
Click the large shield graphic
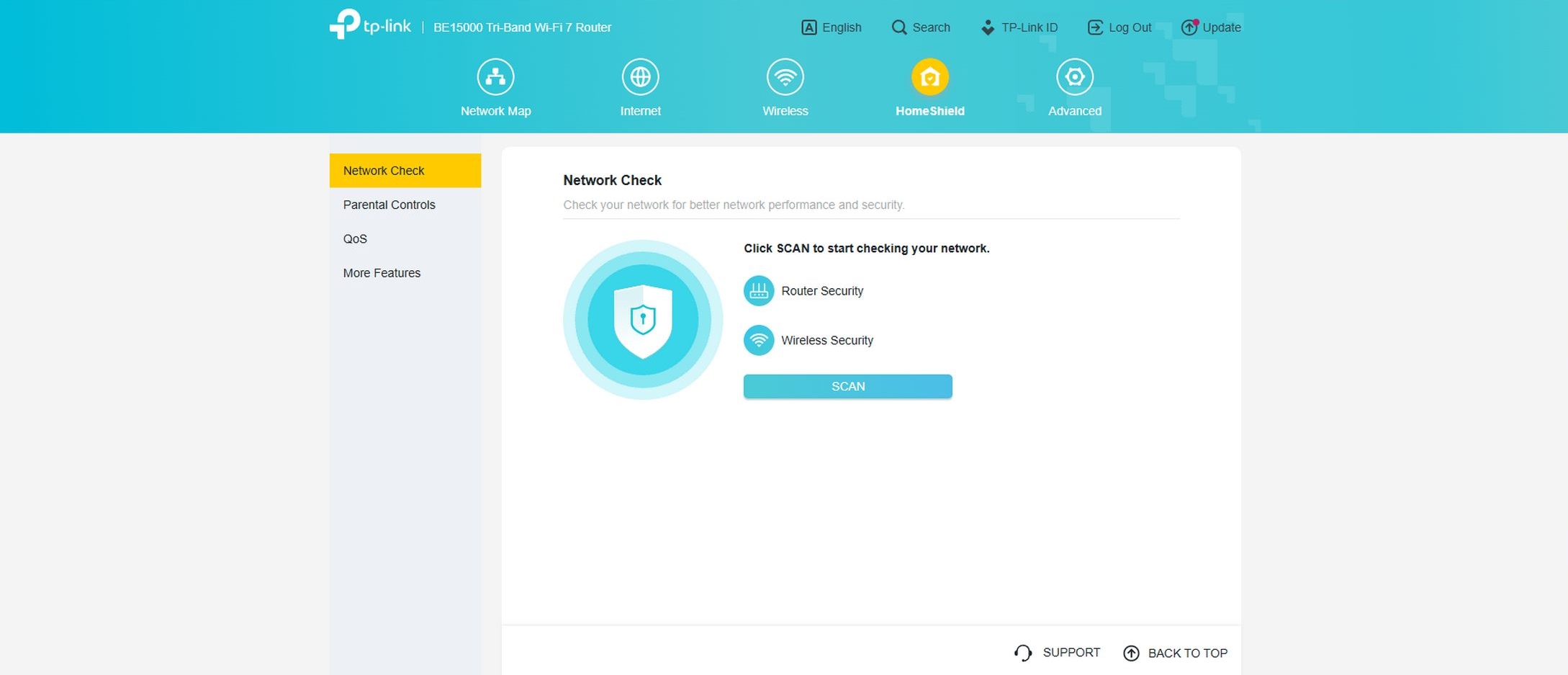click(642, 320)
